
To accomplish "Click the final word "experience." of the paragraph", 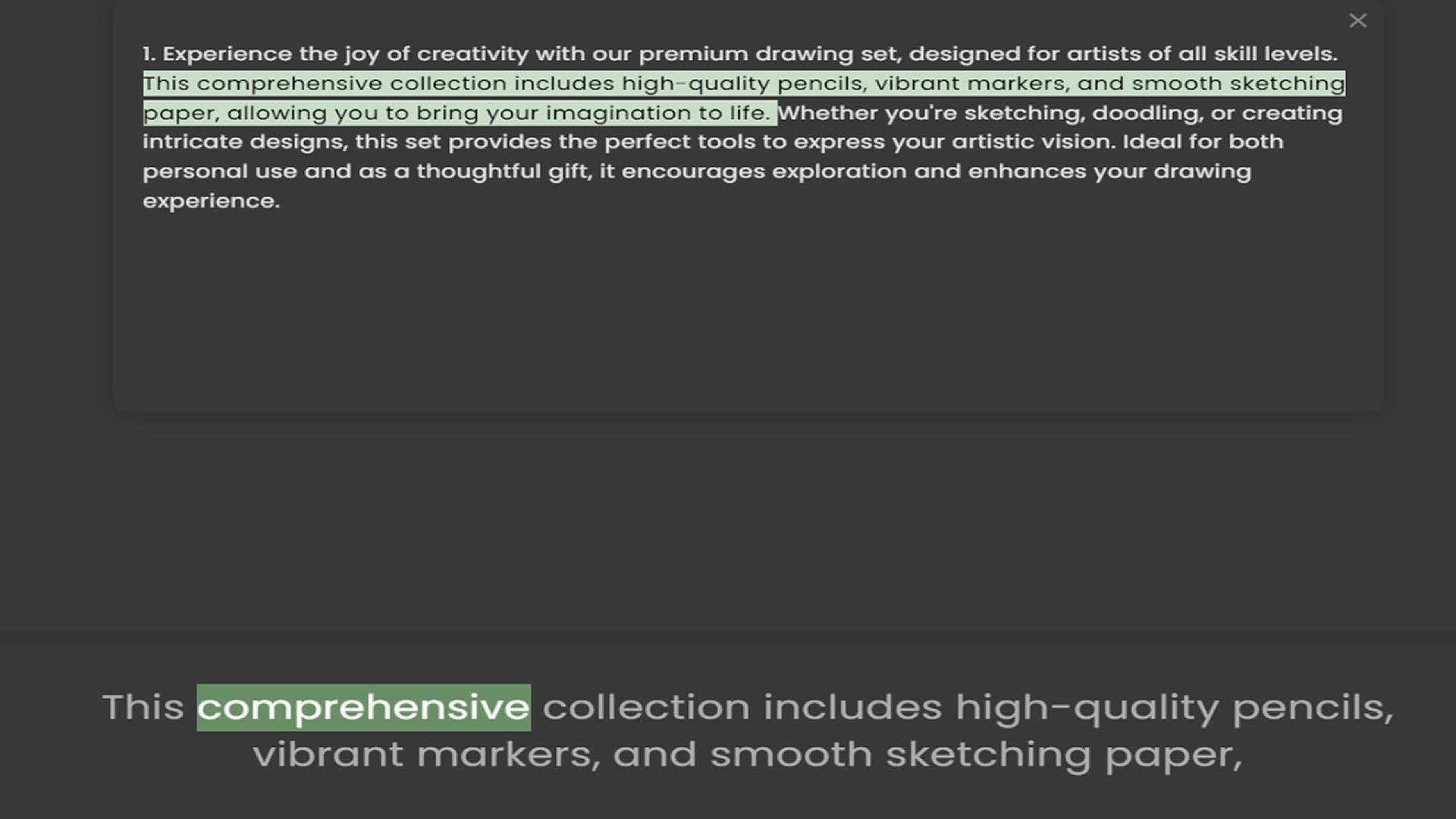I will click(x=211, y=201).
